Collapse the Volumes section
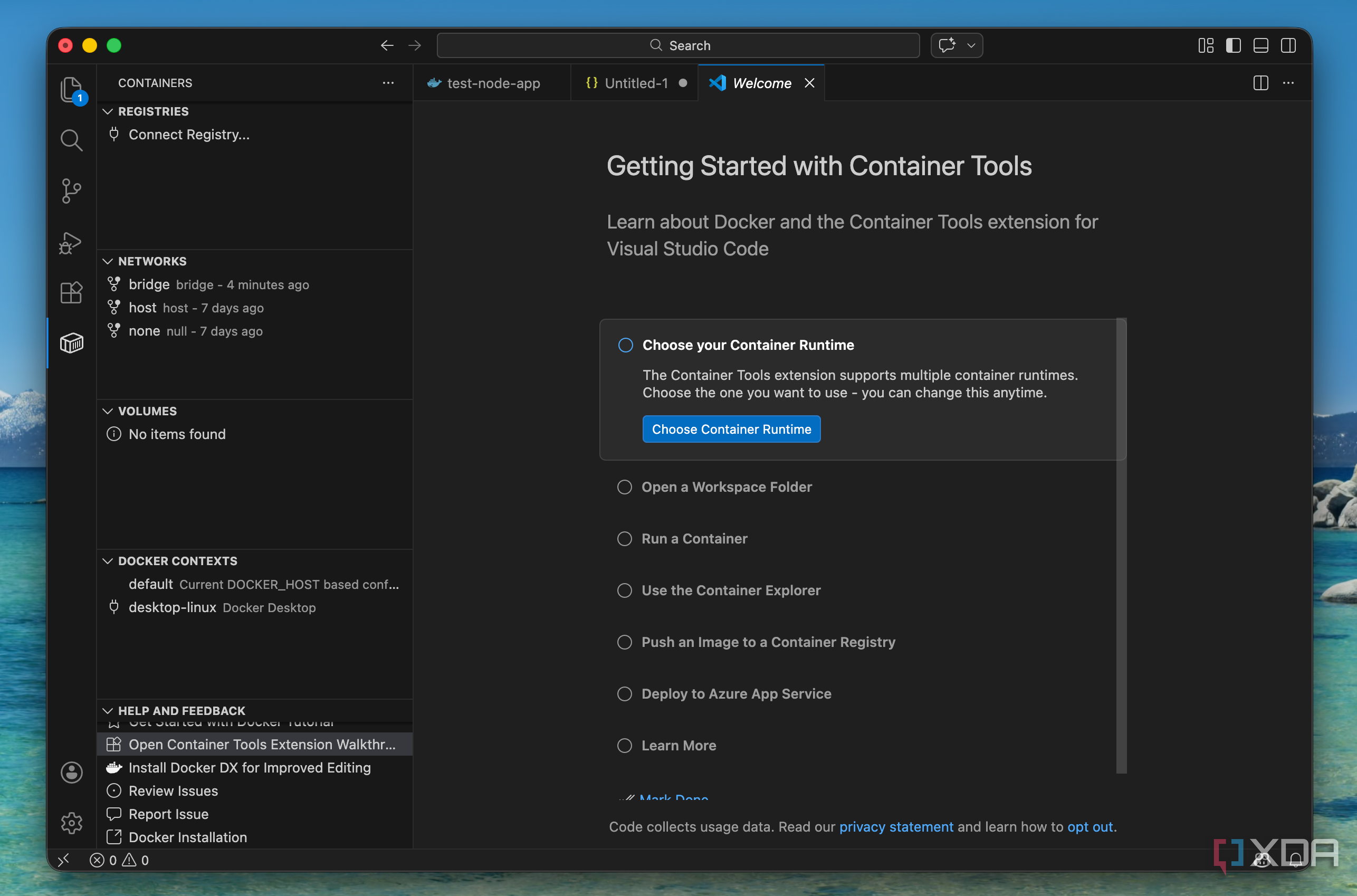Screen dimensions: 1357x896 (108, 411)
